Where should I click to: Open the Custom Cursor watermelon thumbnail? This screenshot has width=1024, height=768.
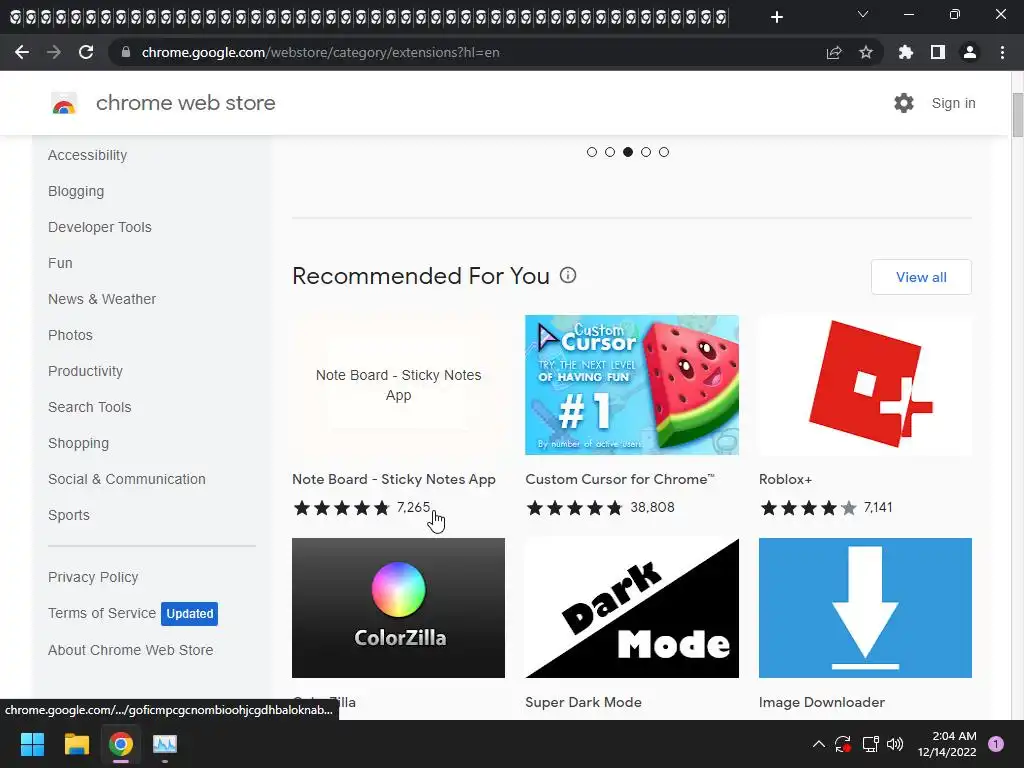tap(632, 385)
